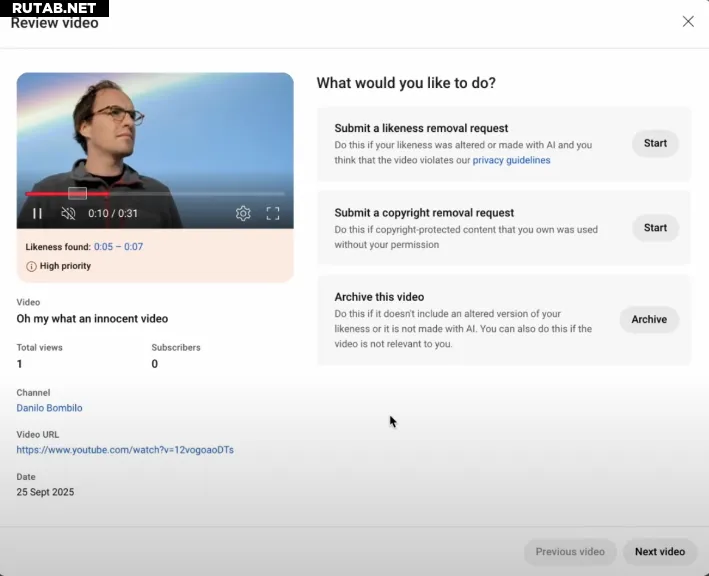The image size is (709, 576).
Task: Open the YouTube video URL link
Action: (x=125, y=450)
